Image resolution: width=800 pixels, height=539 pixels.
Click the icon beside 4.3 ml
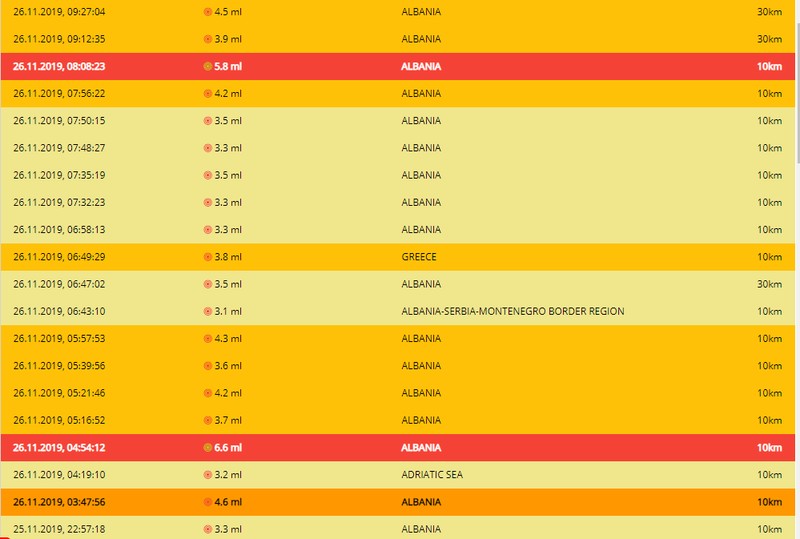(208, 339)
